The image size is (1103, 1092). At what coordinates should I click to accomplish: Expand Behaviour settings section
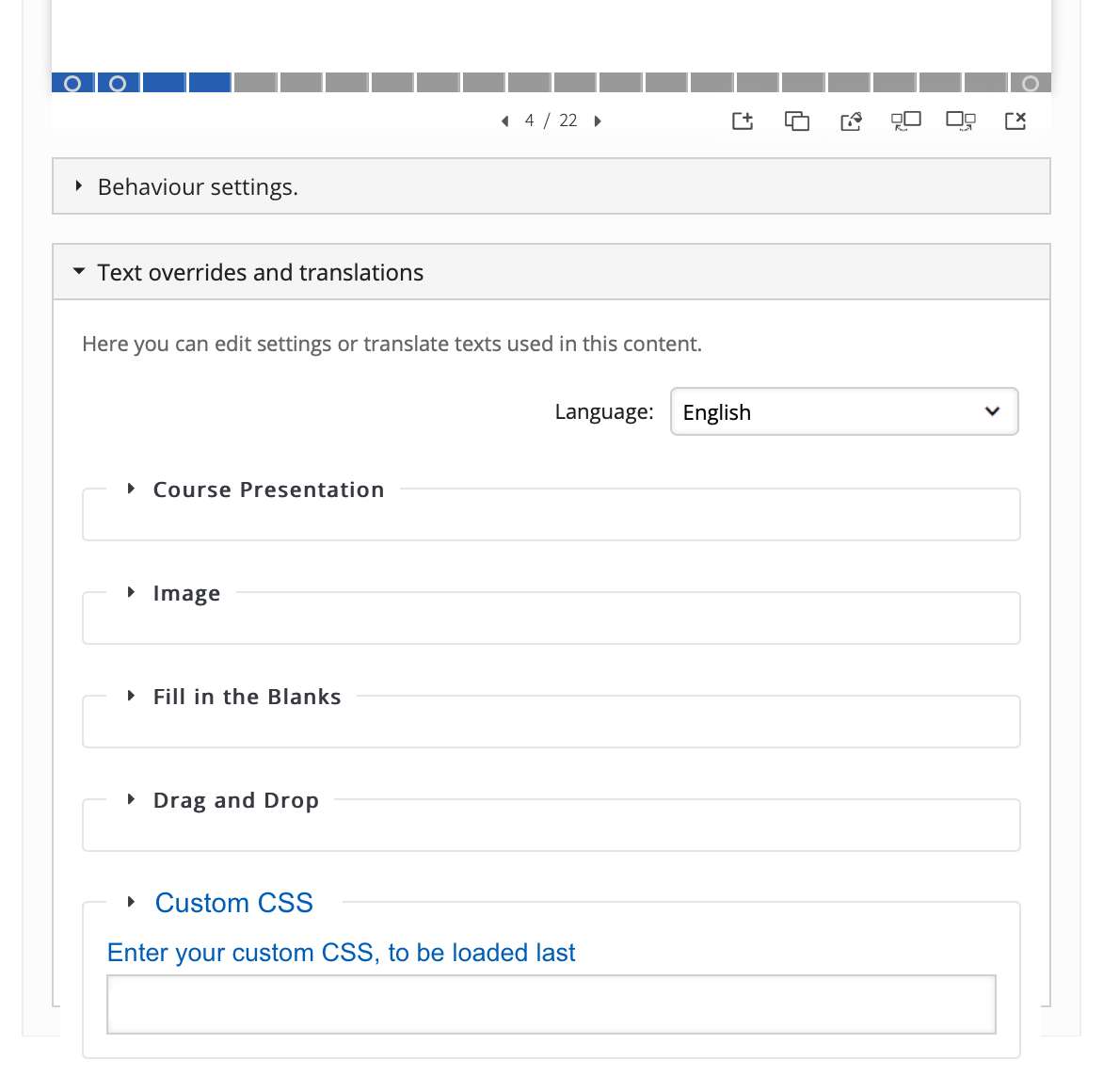pos(551,186)
